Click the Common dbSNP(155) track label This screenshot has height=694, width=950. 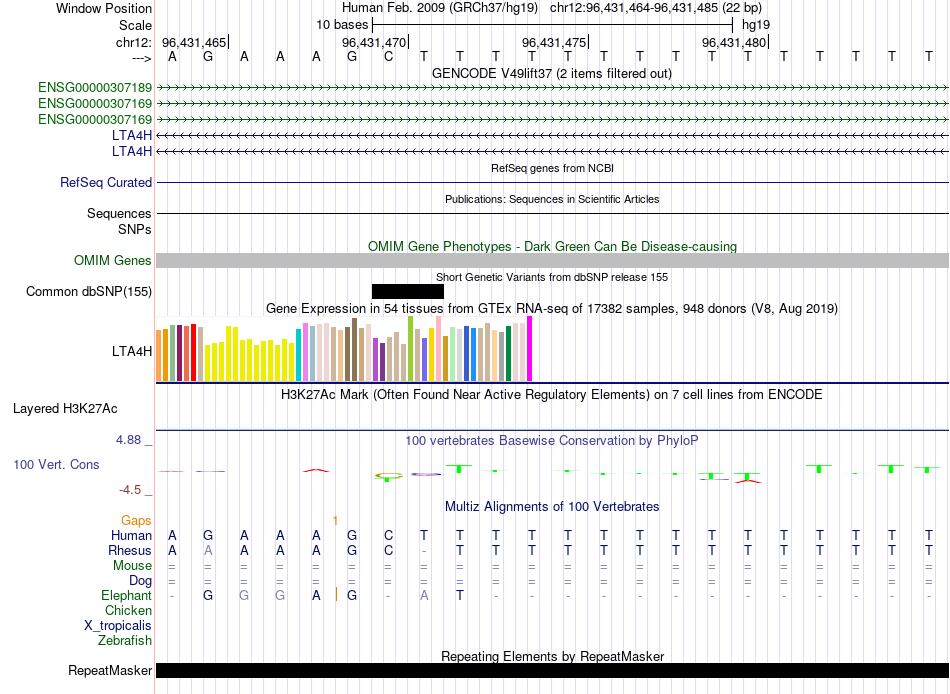(x=88, y=292)
